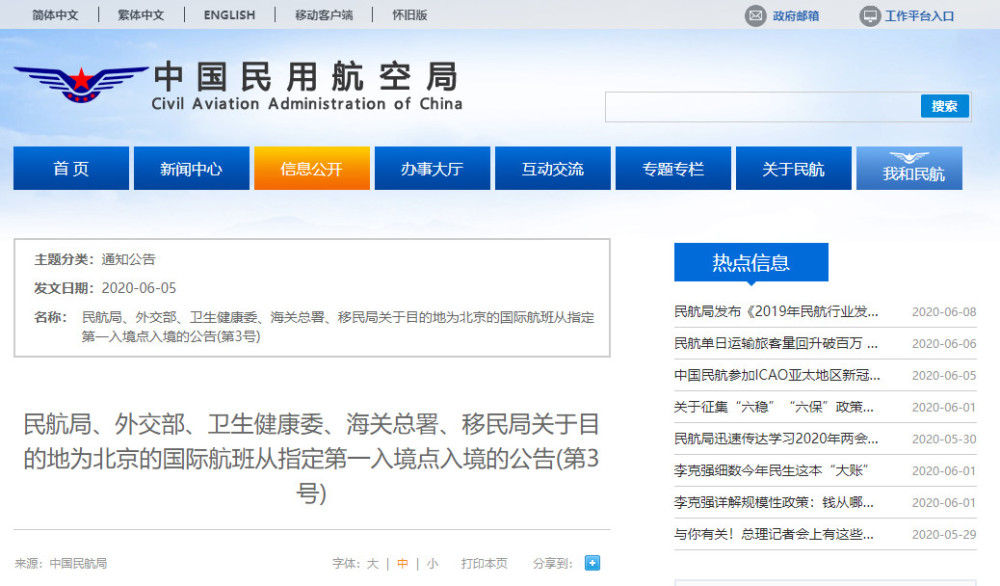The height and width of the screenshot is (586, 1000).
Task: Open news 李克强细数今年民生这本"大账"
Action: click(x=772, y=471)
